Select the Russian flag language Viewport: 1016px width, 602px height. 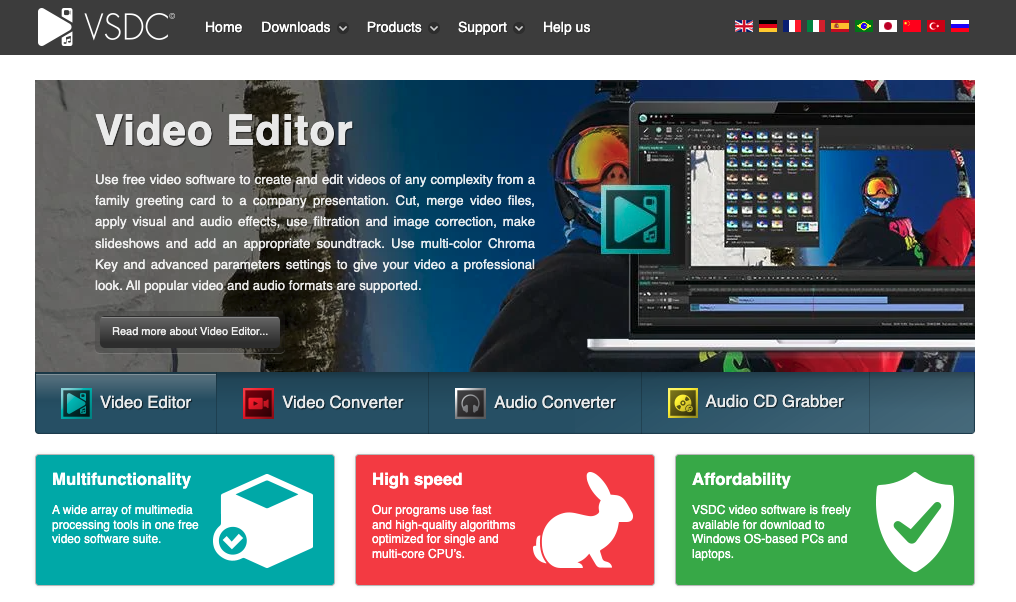(960, 26)
